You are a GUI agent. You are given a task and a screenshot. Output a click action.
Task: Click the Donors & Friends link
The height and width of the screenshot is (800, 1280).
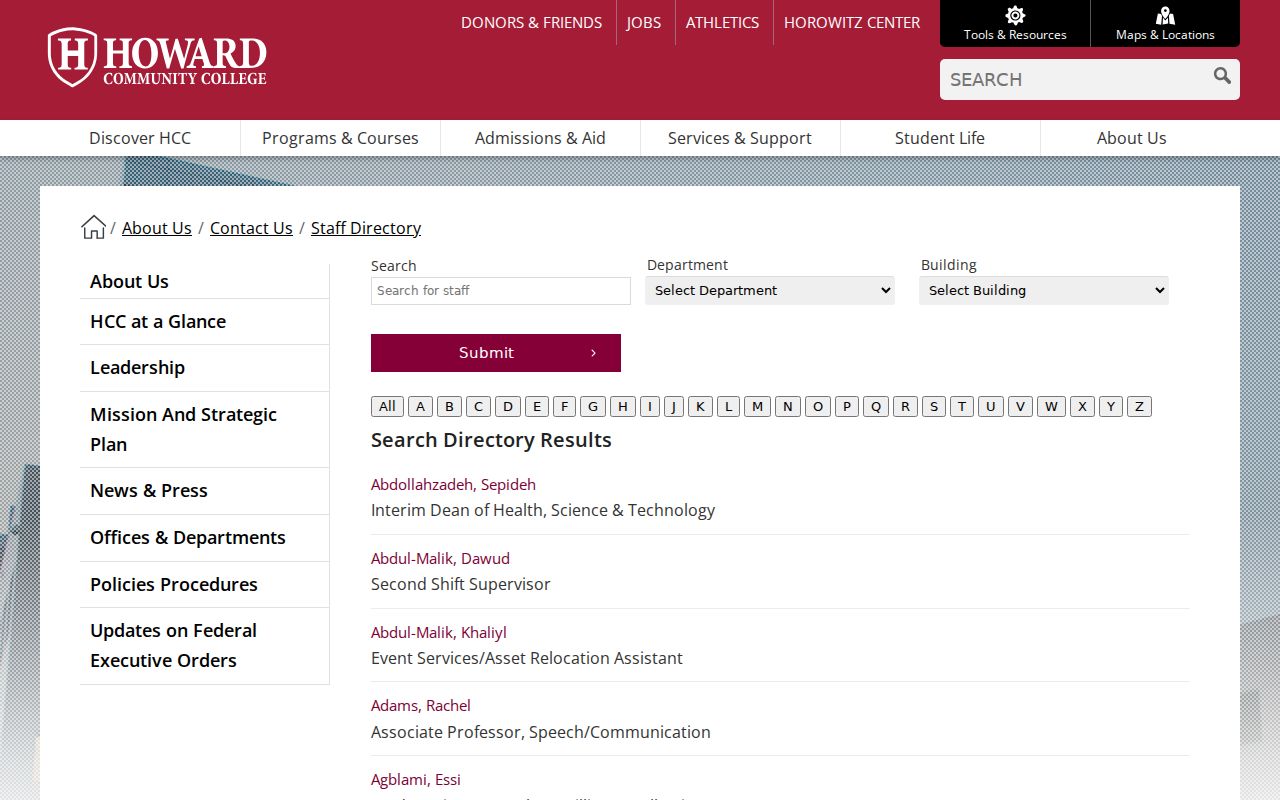pos(531,22)
